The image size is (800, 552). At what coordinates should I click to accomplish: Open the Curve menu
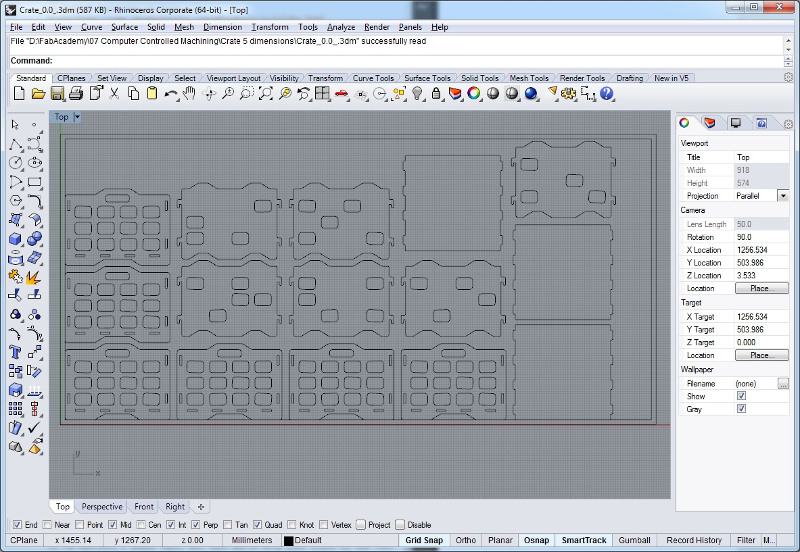(91, 27)
